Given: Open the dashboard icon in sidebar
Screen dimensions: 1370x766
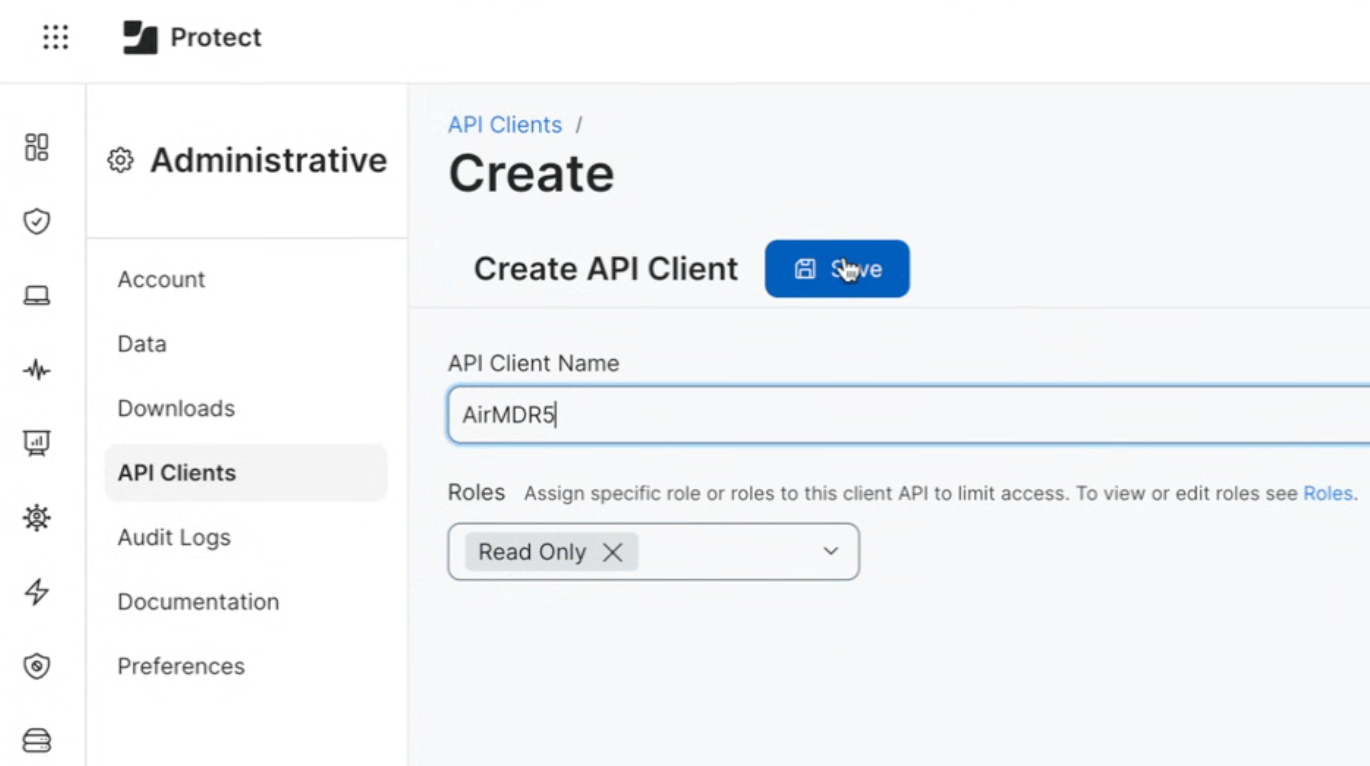Looking at the screenshot, I should [37, 147].
